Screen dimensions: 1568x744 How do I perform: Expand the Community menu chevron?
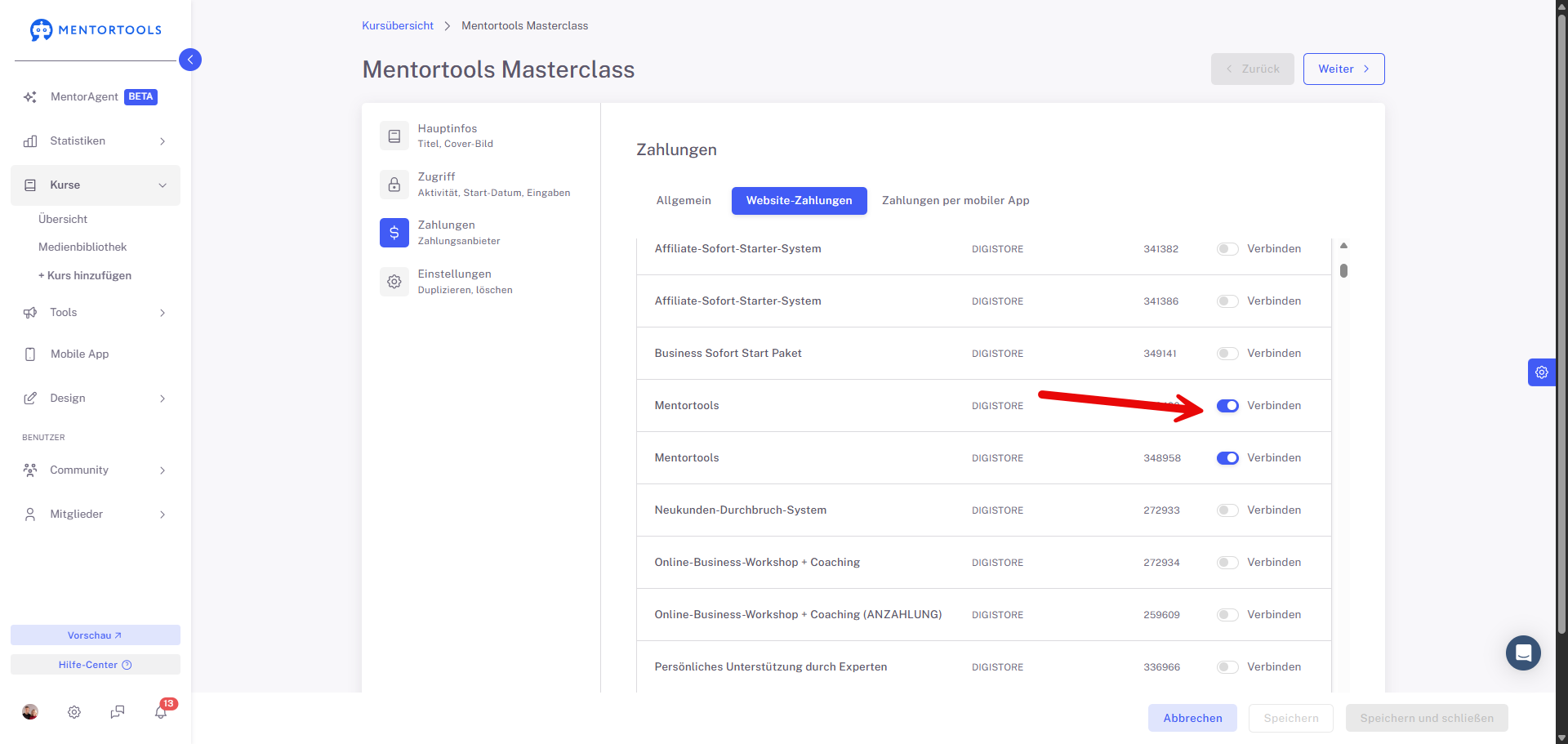[163, 470]
